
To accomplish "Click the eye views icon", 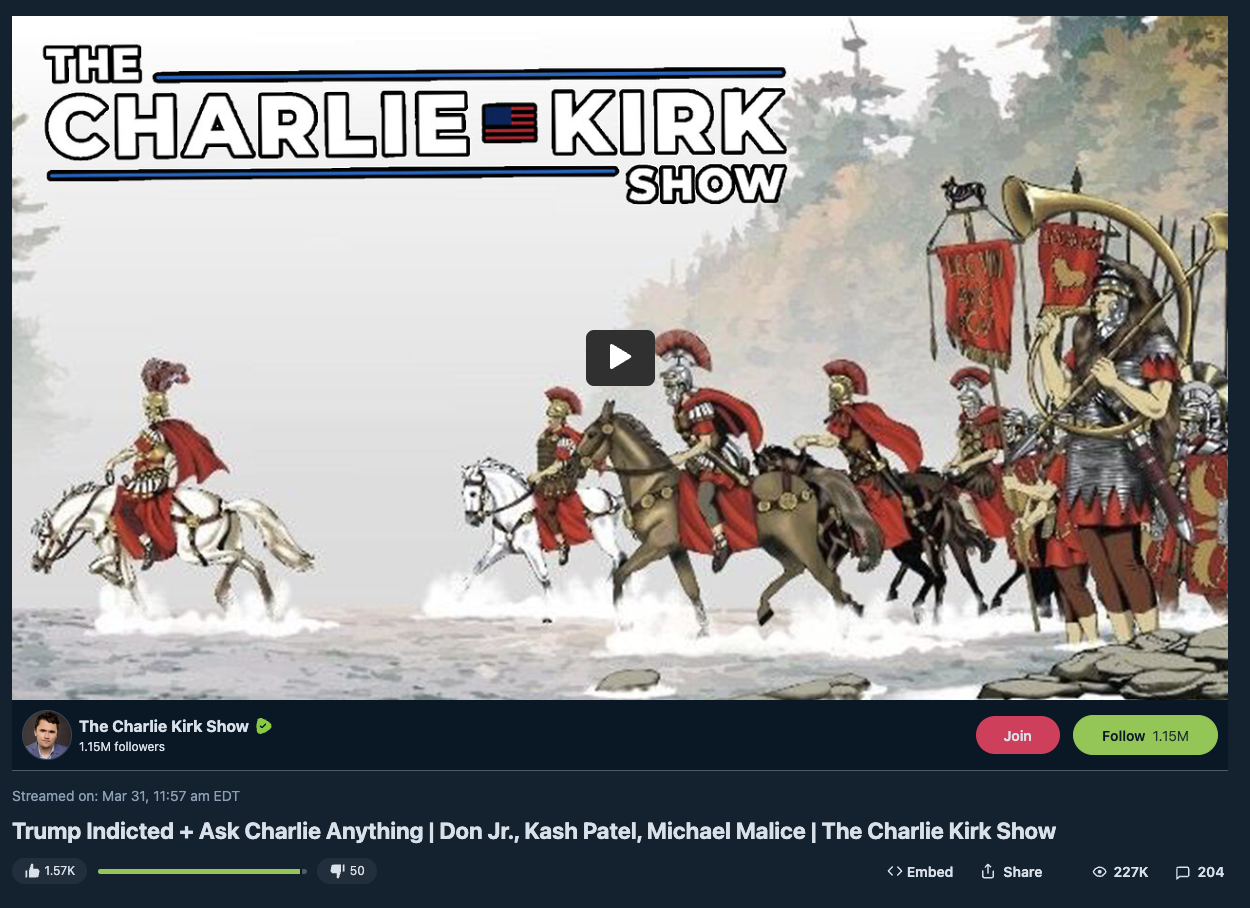I will tap(1100, 872).
